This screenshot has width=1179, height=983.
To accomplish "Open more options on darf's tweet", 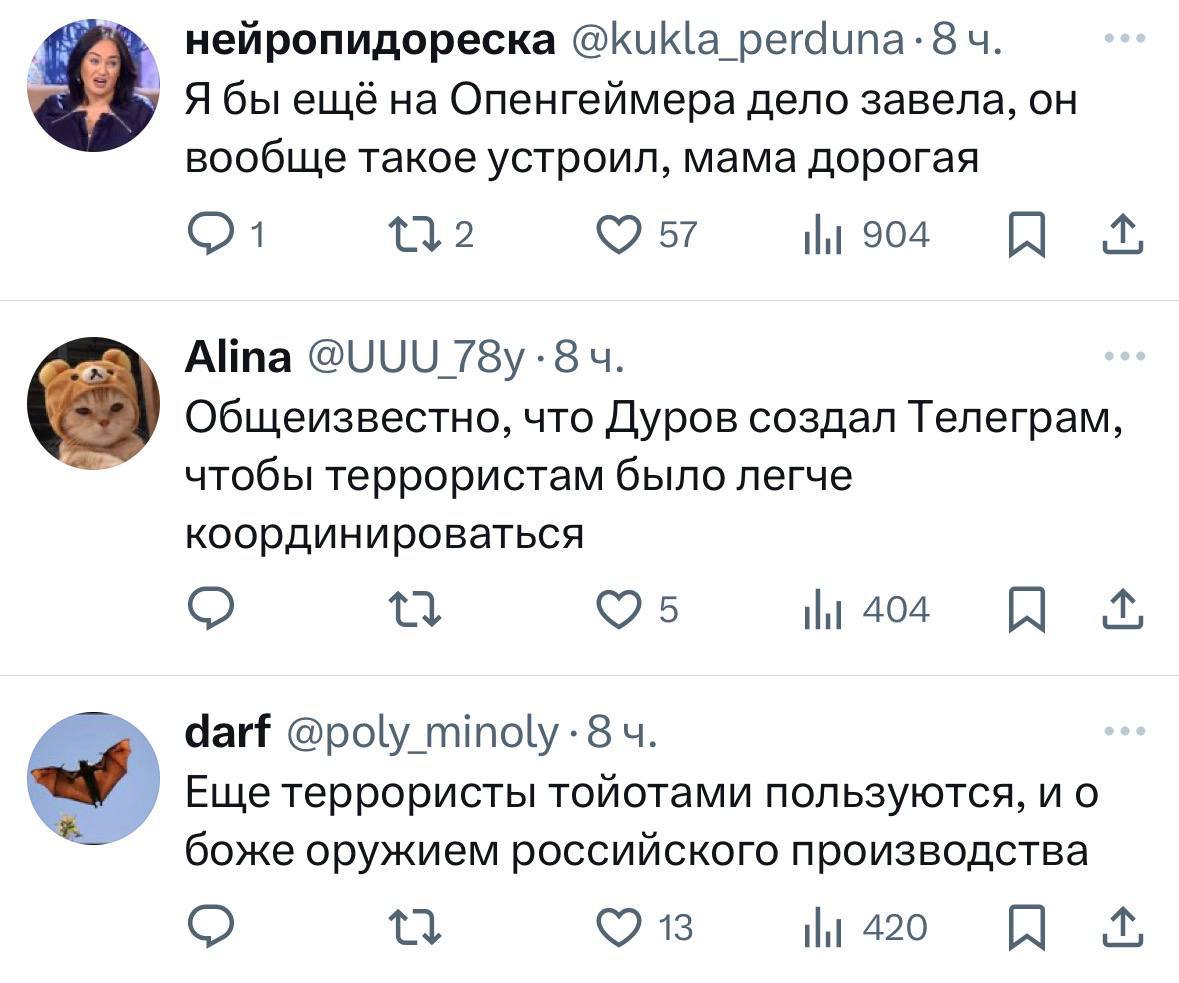I will [x=1122, y=731].
